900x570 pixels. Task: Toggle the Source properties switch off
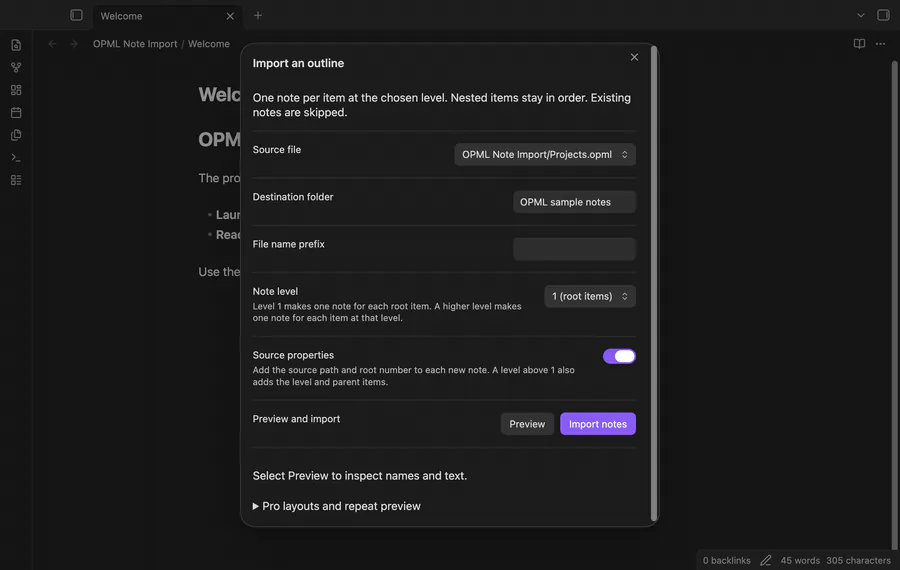[619, 356]
